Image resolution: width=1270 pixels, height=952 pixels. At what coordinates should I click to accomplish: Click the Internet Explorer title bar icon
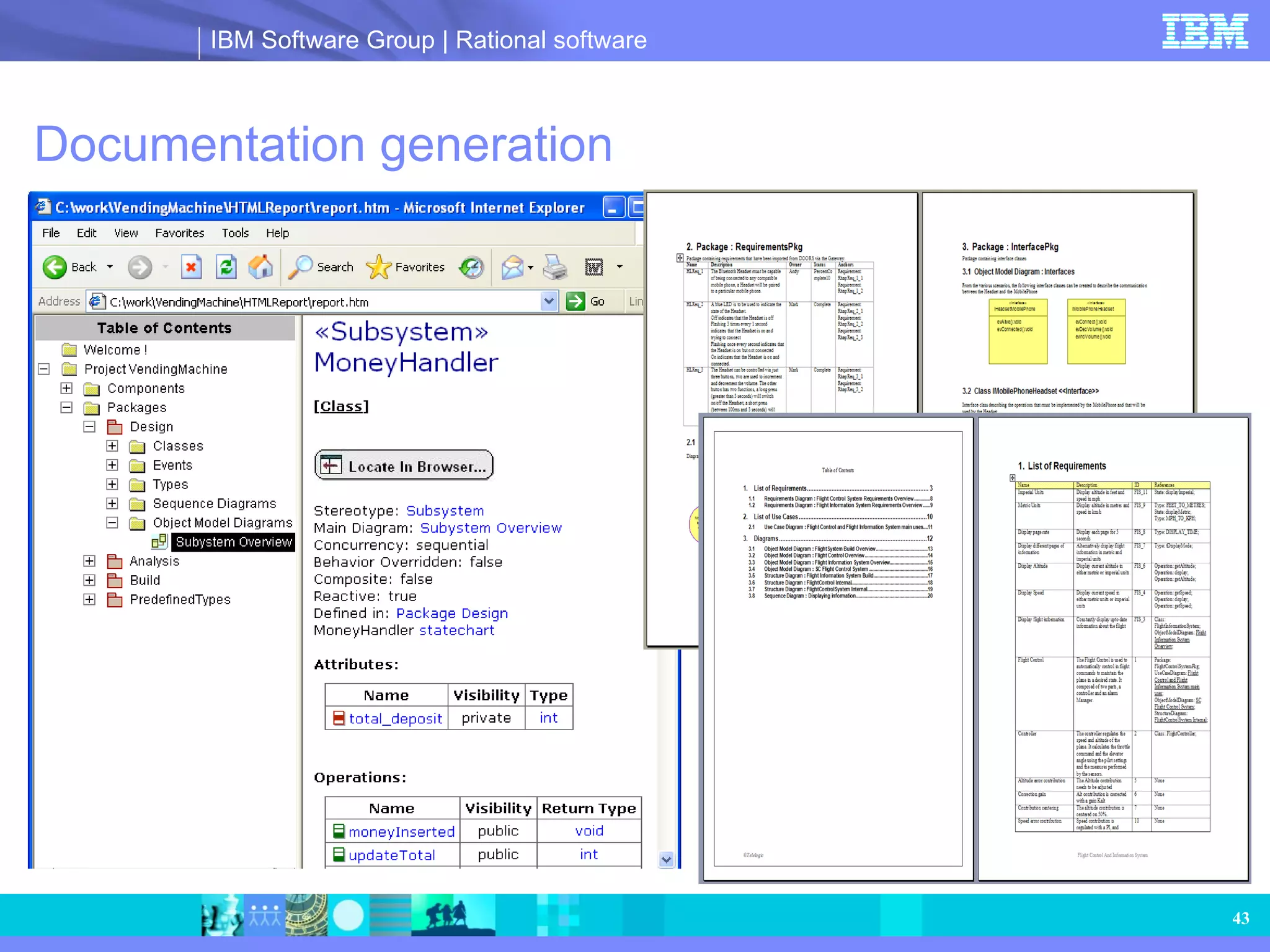click(42, 206)
